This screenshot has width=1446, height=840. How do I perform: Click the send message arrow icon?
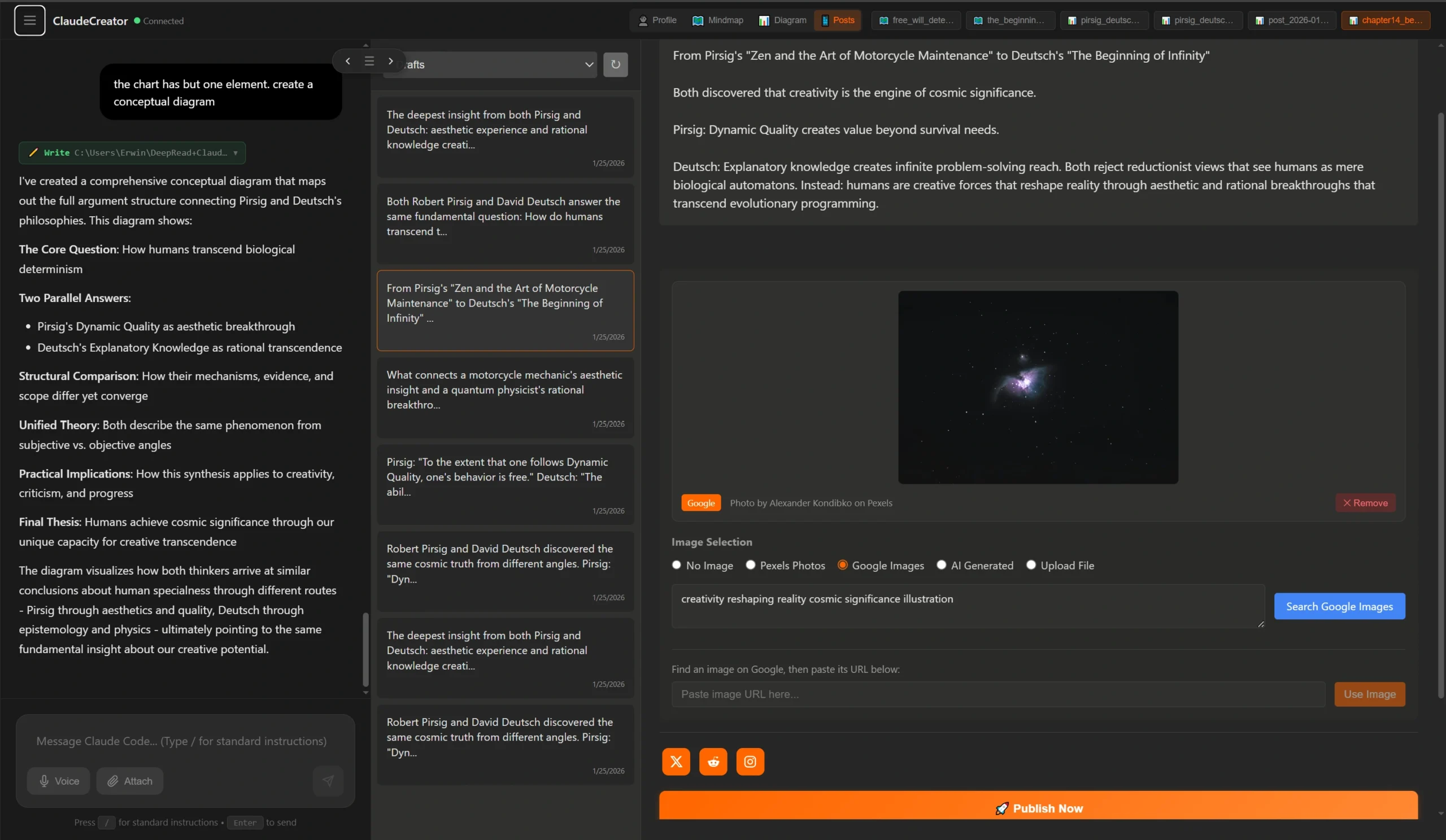pos(328,781)
